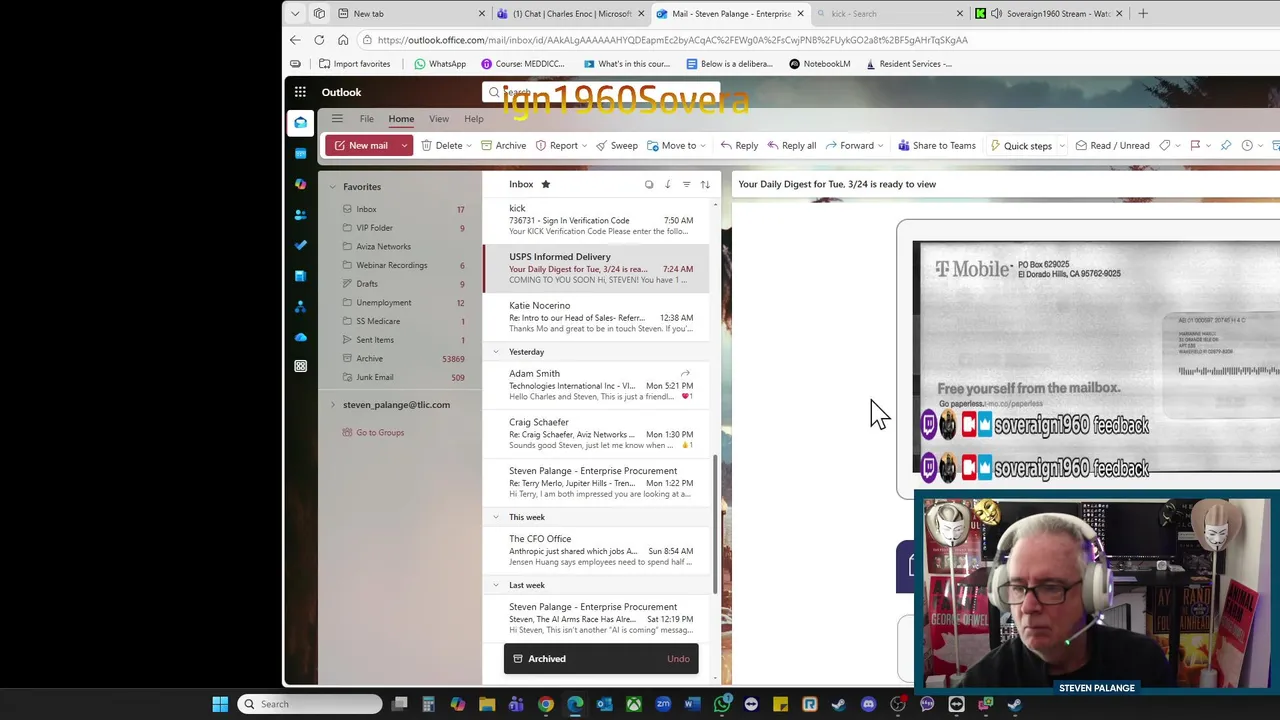Open Adam Smith's email
Image resolution: width=1280 pixels, height=720 pixels.
tap(598, 385)
